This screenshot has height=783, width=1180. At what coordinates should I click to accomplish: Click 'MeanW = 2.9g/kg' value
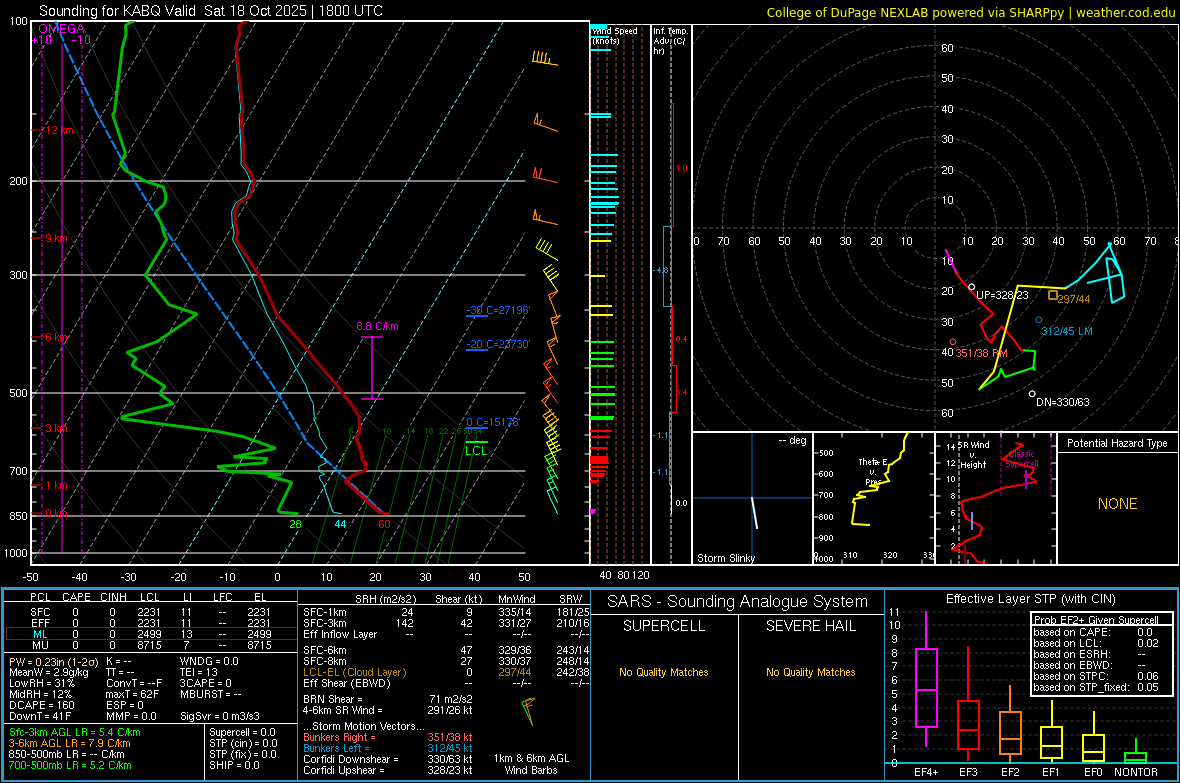(x=49, y=672)
